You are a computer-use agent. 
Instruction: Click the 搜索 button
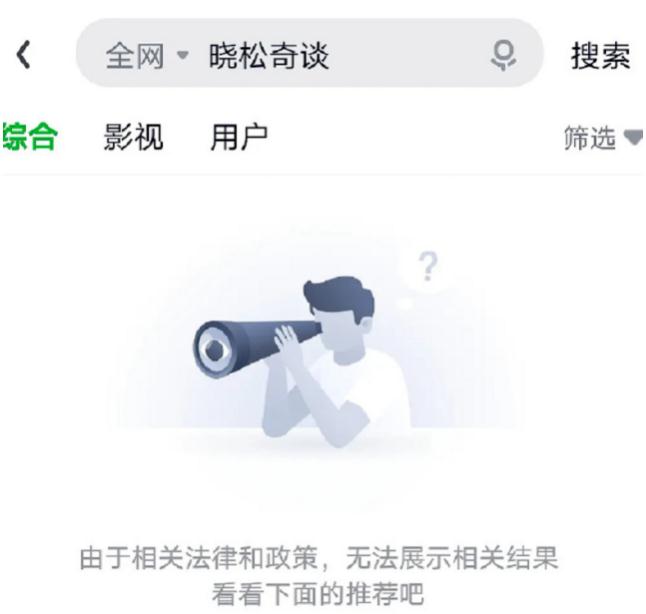601,56
